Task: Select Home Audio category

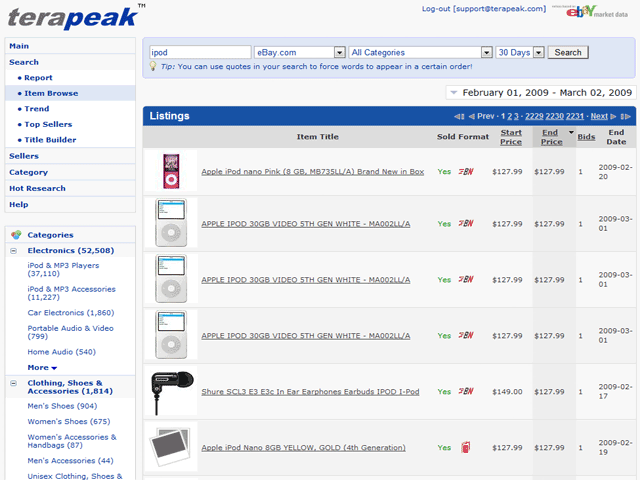Action: click(x=62, y=352)
